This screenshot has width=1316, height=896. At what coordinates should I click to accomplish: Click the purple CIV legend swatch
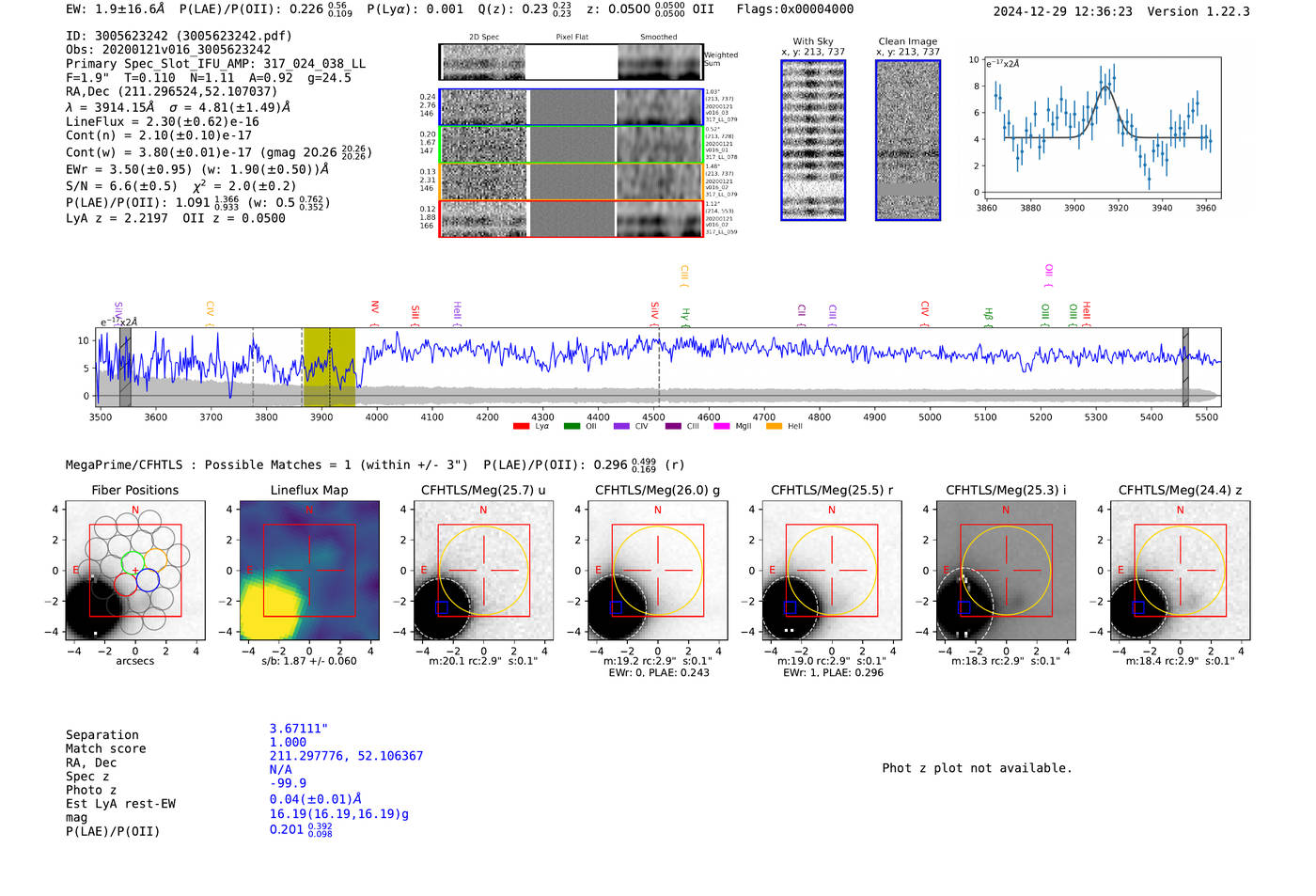(621, 427)
